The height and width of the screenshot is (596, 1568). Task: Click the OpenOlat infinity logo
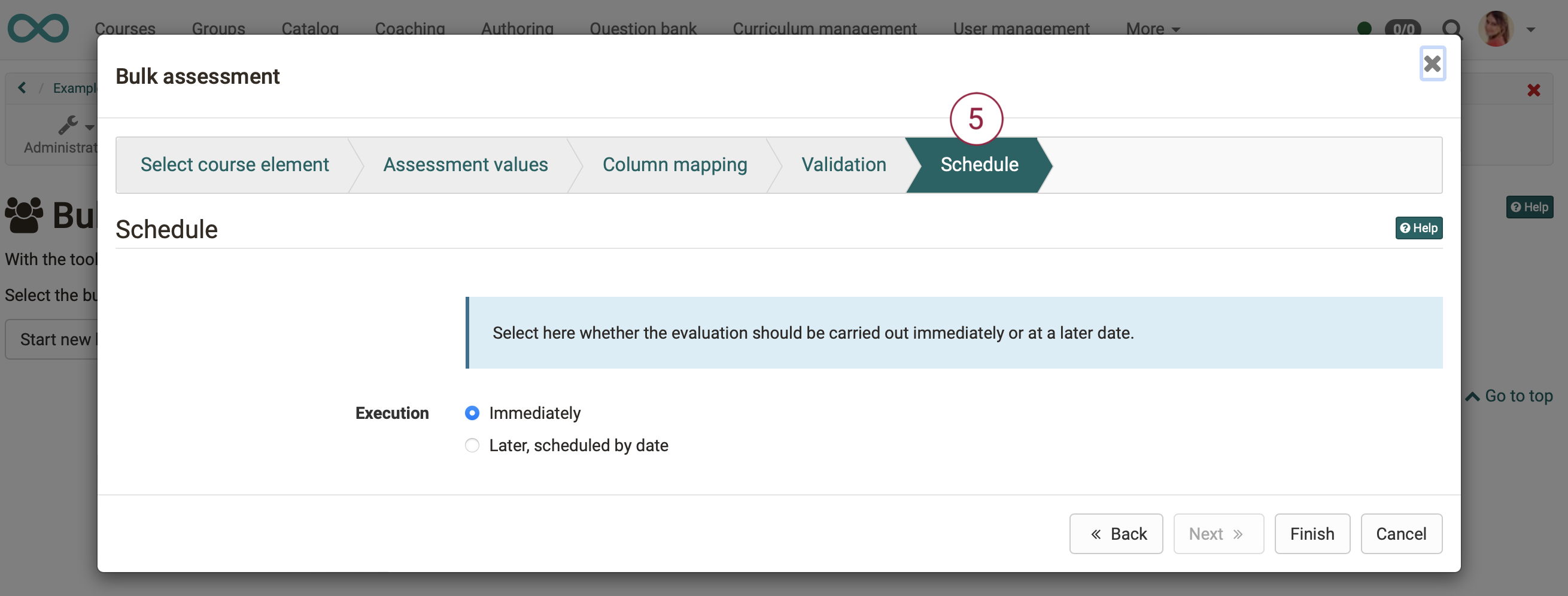[x=38, y=28]
